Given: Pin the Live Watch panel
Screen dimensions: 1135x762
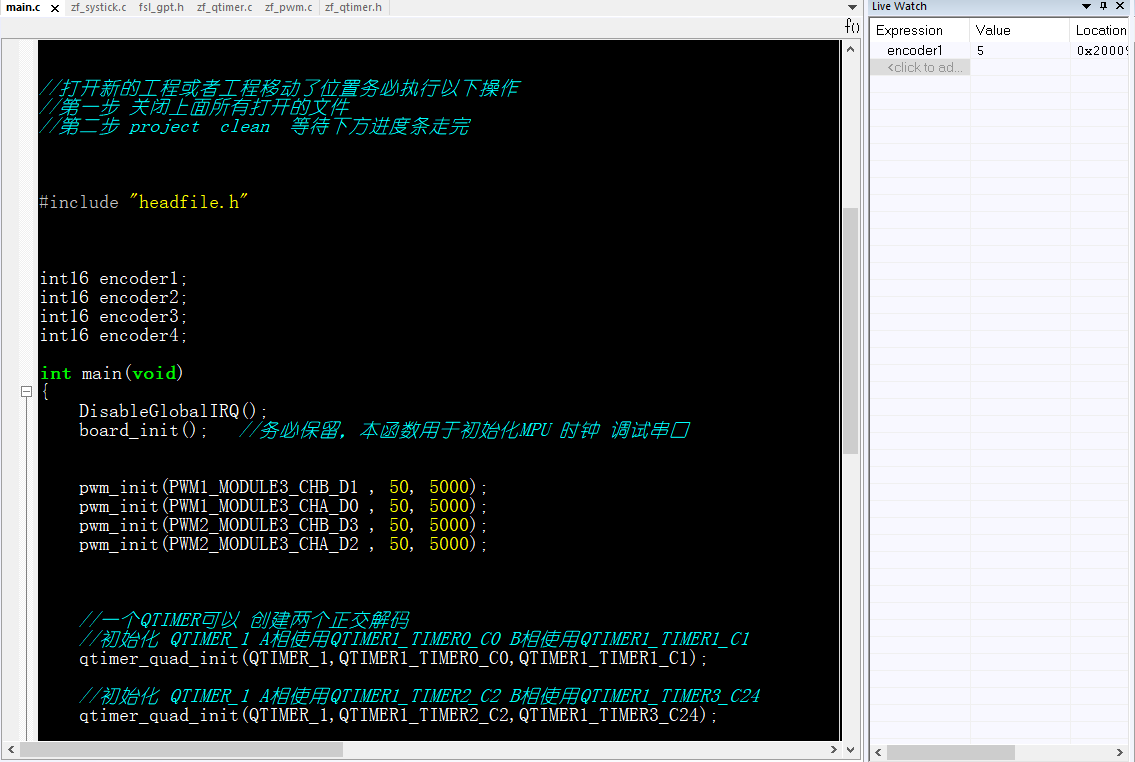Looking at the screenshot, I should 1103,7.
